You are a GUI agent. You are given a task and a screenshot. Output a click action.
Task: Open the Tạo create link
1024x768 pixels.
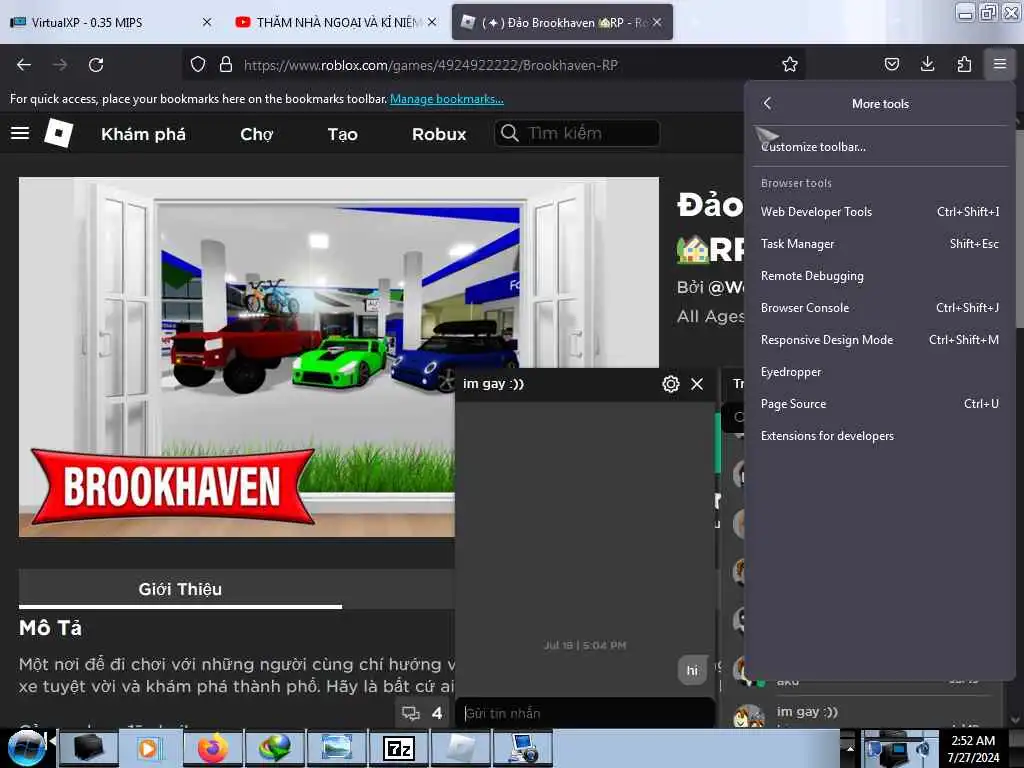342,134
